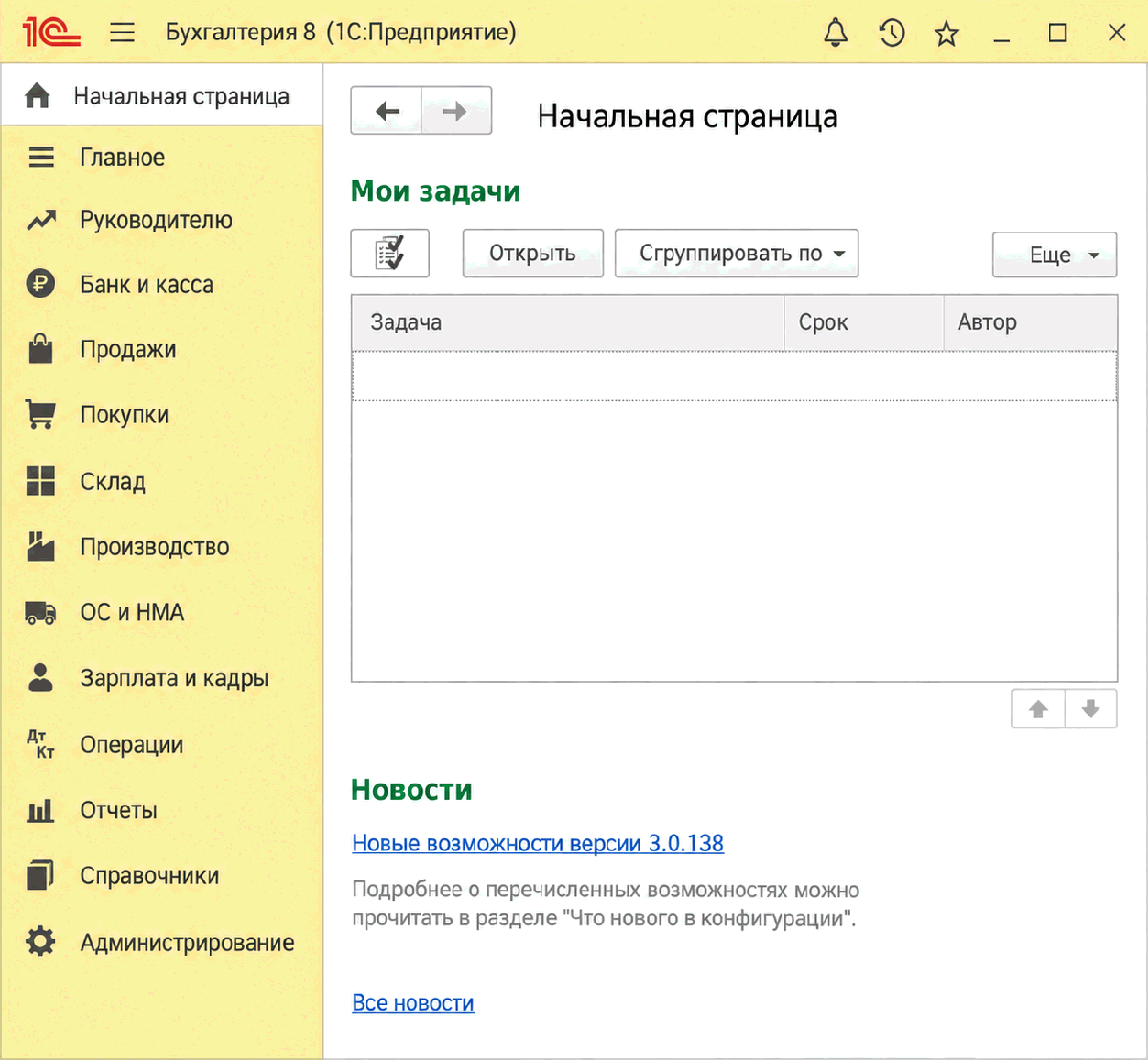This screenshot has height=1060, width=1148.
Task: Click home icon of Начальная страница
Action: click(x=37, y=96)
